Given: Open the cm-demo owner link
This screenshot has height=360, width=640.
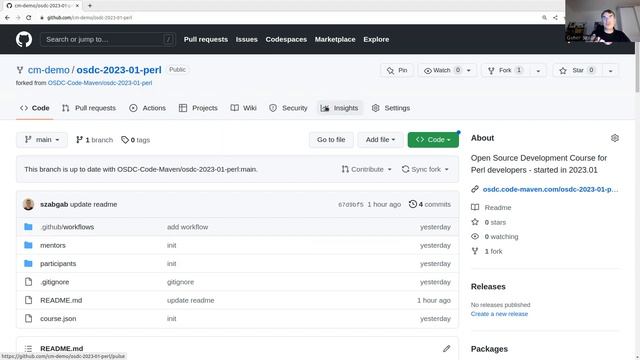Looking at the screenshot, I should click(x=49, y=70).
